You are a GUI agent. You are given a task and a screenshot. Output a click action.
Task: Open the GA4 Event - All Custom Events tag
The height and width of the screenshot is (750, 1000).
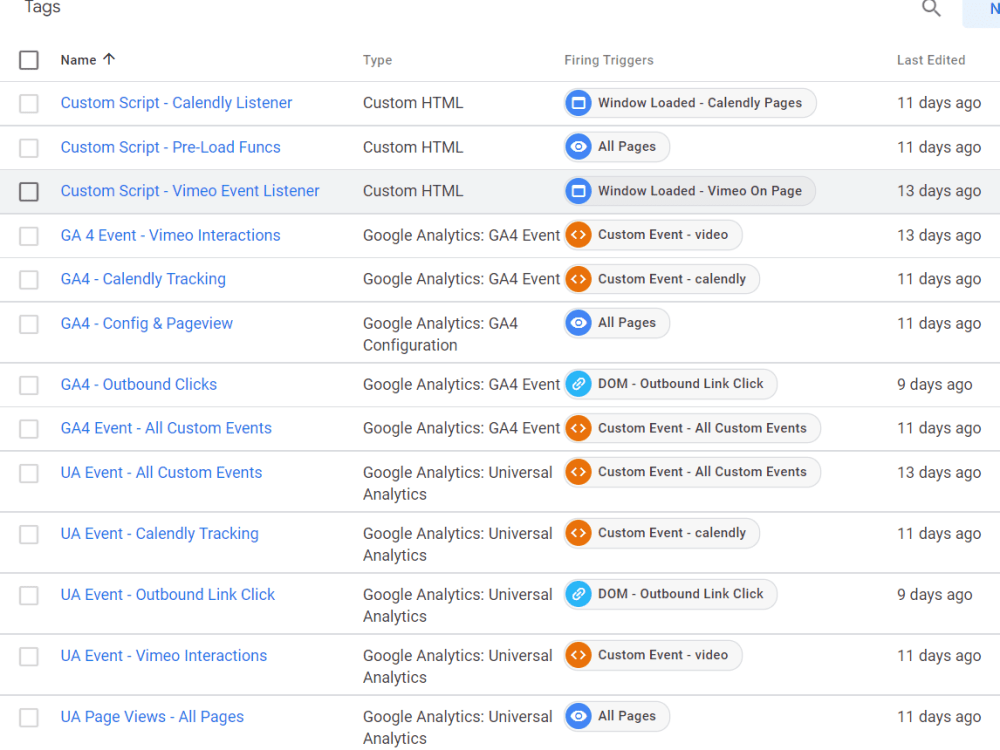[166, 428]
